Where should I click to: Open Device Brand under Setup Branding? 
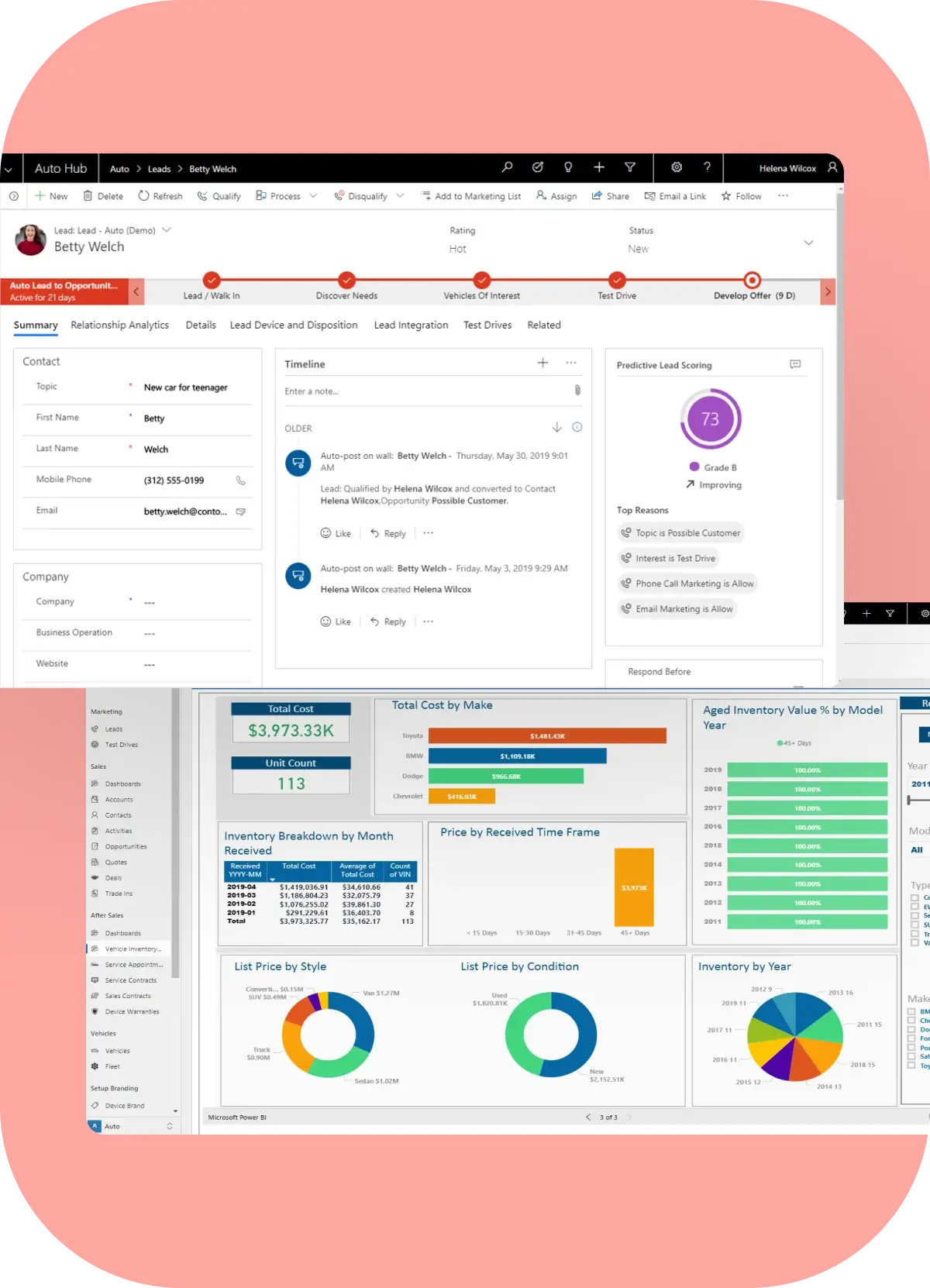click(124, 1106)
